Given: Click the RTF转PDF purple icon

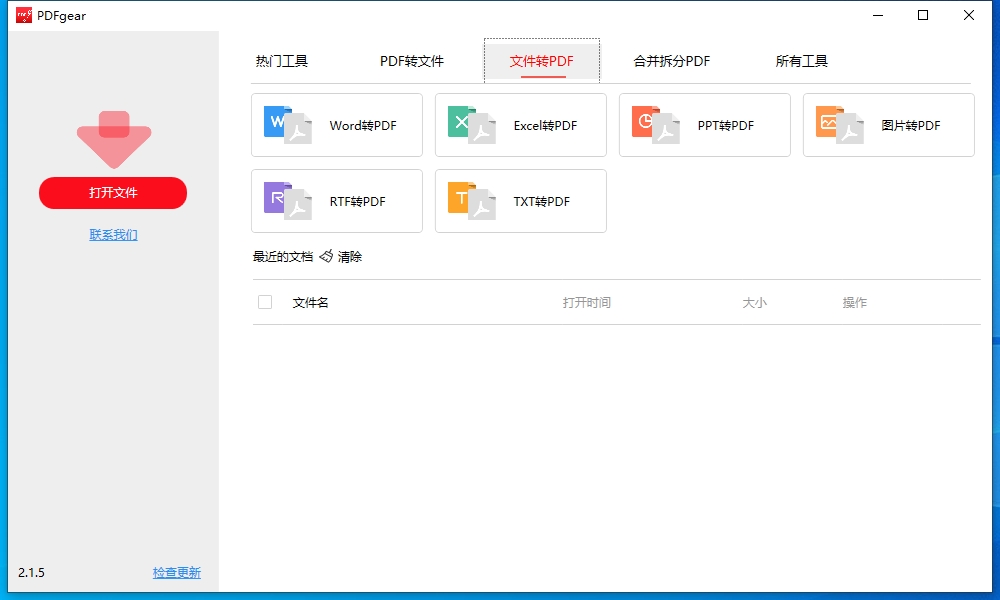Looking at the screenshot, I should (288, 201).
